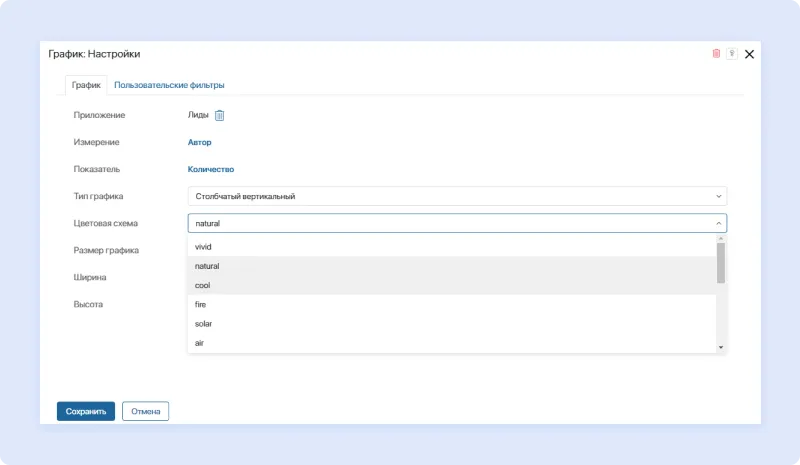
Task: Click the pin icon in dialog header
Action: click(x=732, y=54)
